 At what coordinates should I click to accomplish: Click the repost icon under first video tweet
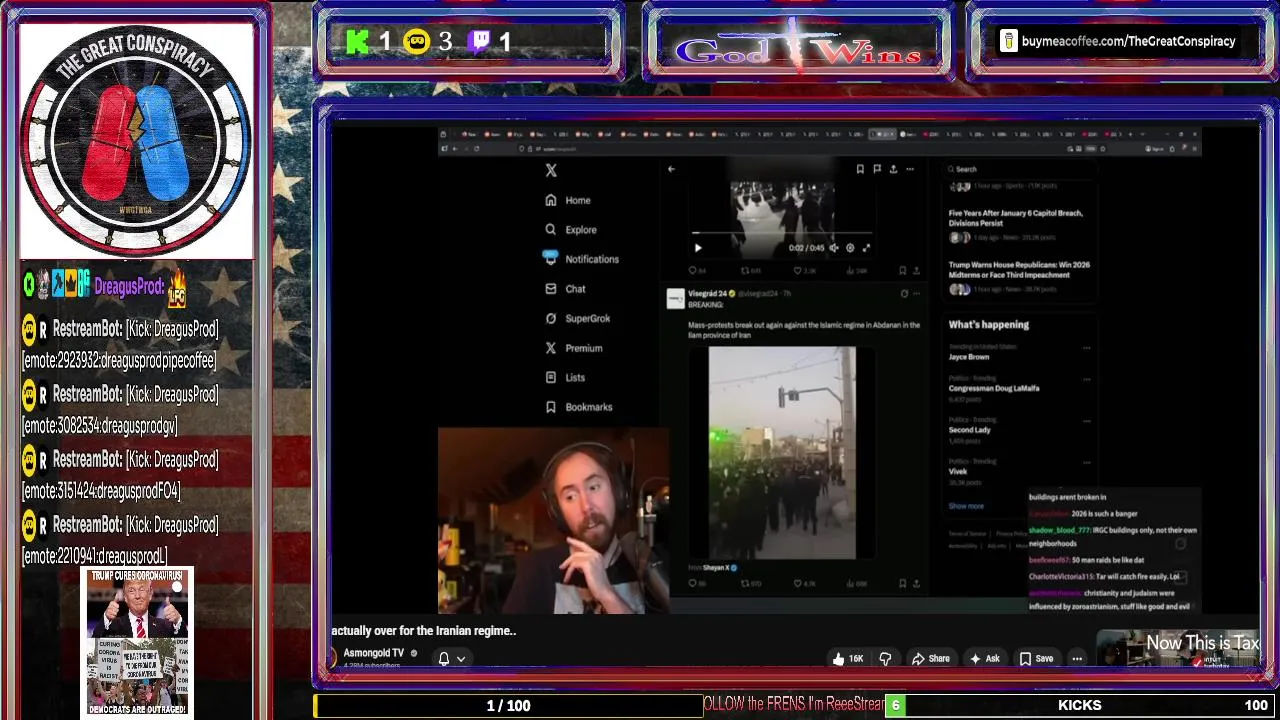745,270
